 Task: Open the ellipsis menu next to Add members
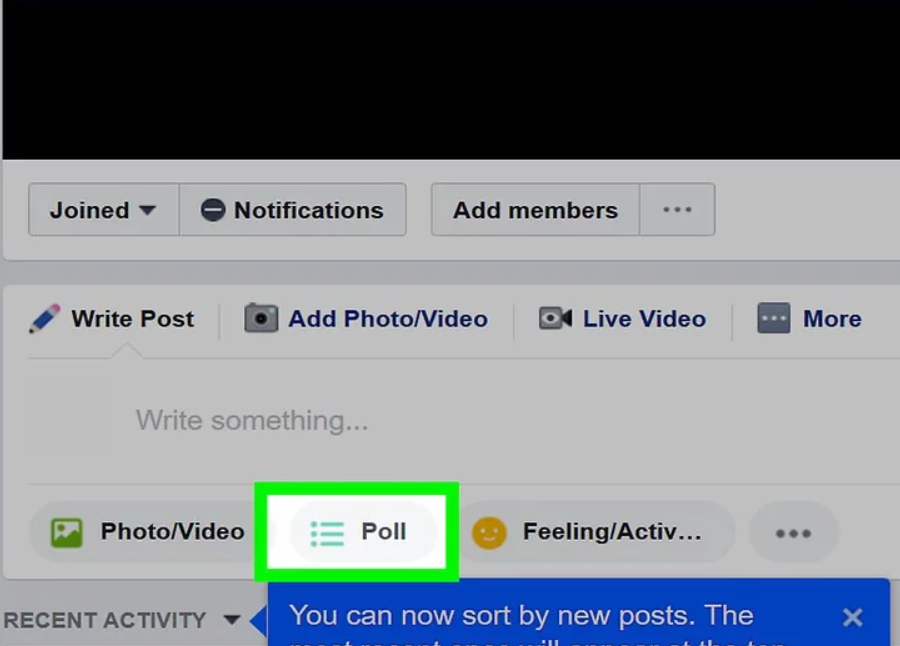tap(677, 210)
